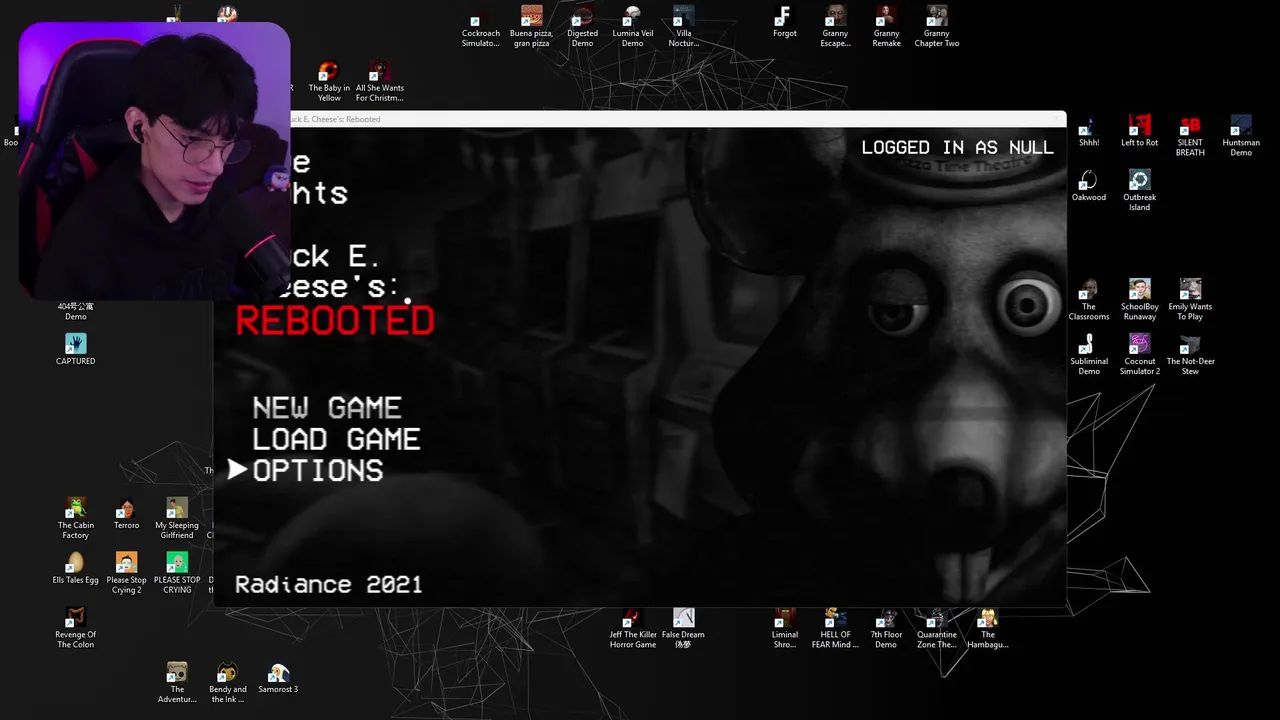Click the LOGGED IN AS NULL text
1280x720 pixels.
tap(957, 147)
